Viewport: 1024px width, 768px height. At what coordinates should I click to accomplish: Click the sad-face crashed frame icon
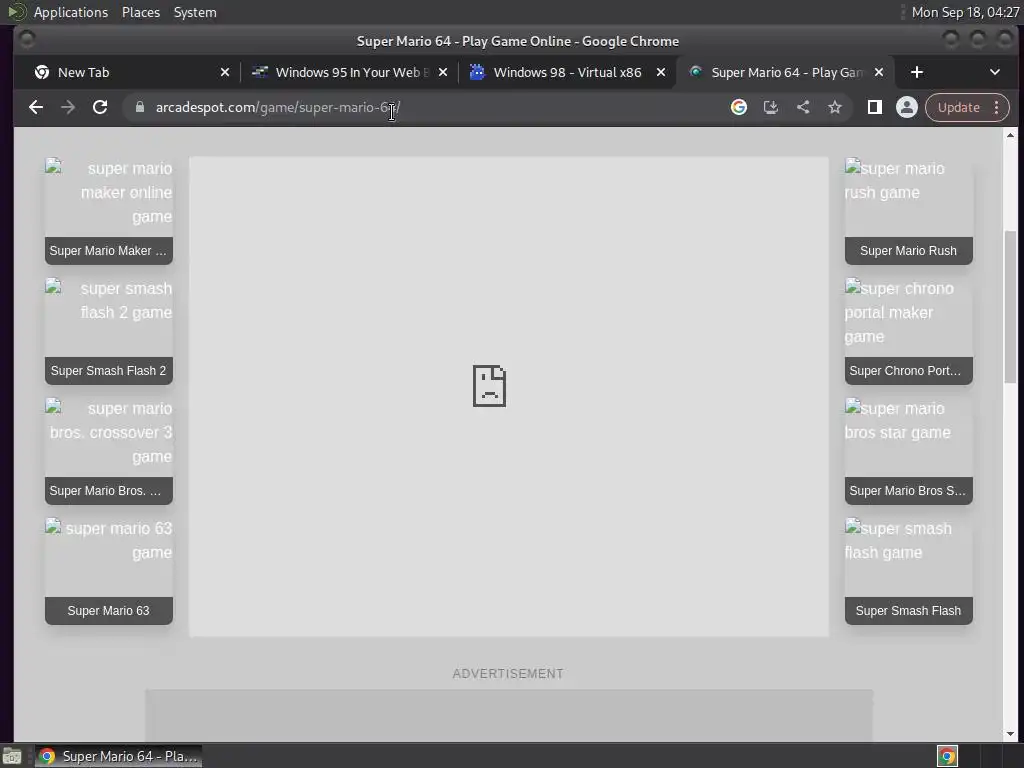489,386
